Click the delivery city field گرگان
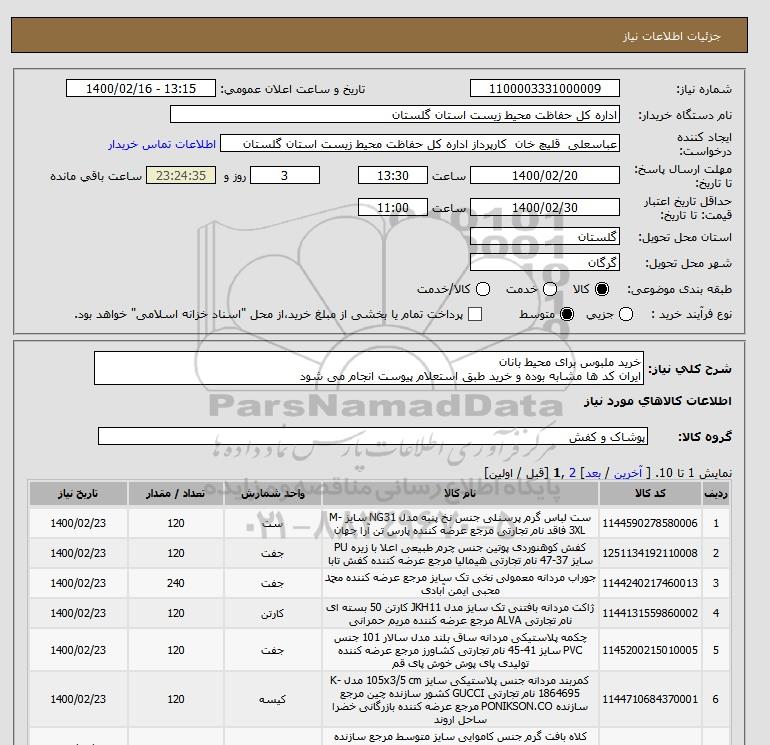The width and height of the screenshot is (770, 745). tap(545, 262)
